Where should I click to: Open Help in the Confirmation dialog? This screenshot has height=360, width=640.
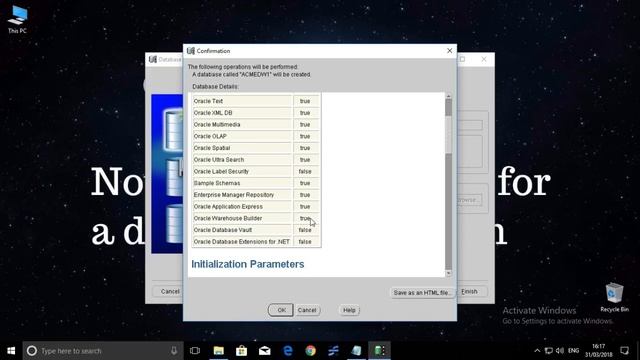click(349, 310)
